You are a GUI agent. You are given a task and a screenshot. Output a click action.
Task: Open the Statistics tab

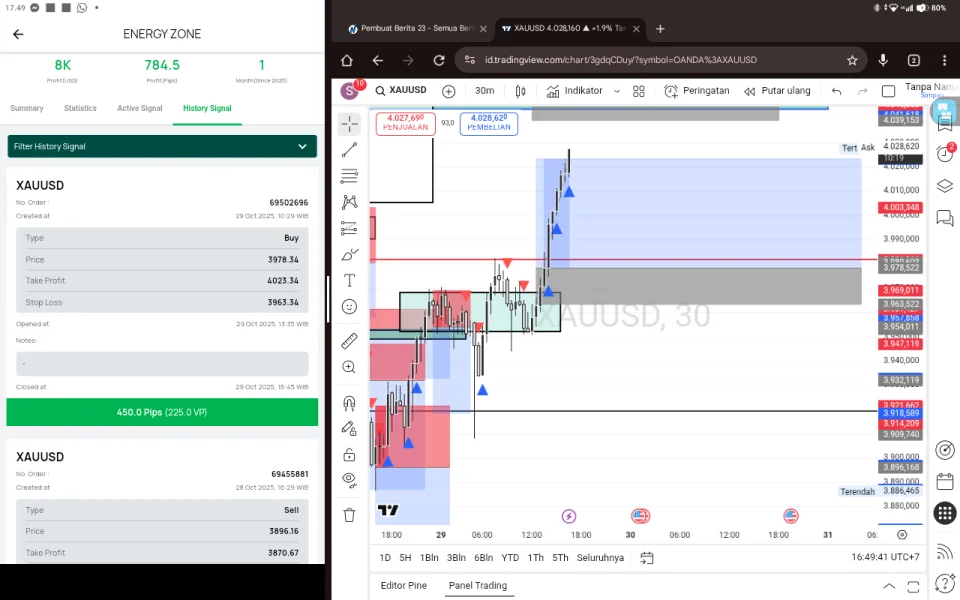(x=80, y=108)
